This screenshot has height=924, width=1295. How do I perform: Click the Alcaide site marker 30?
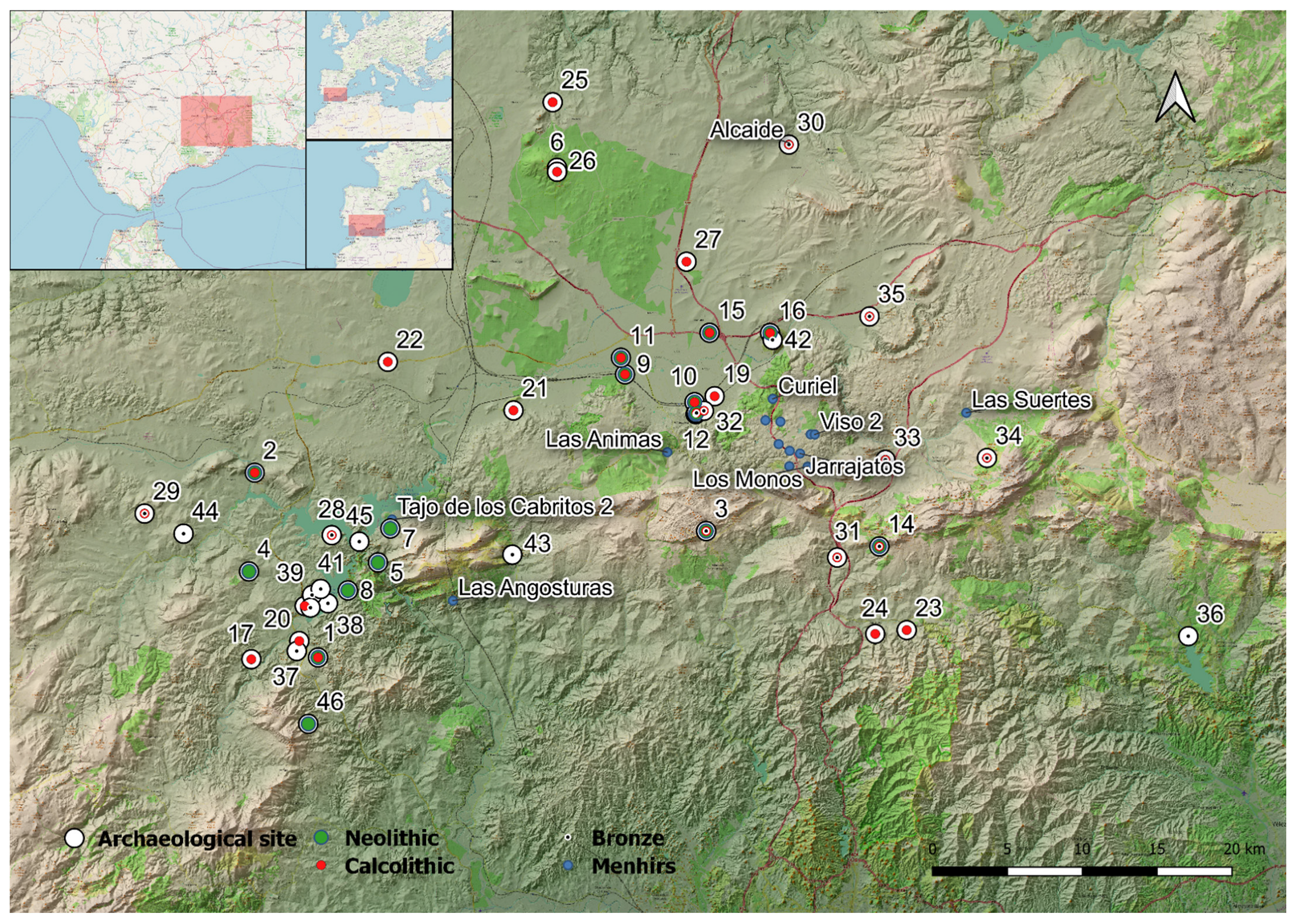click(788, 144)
